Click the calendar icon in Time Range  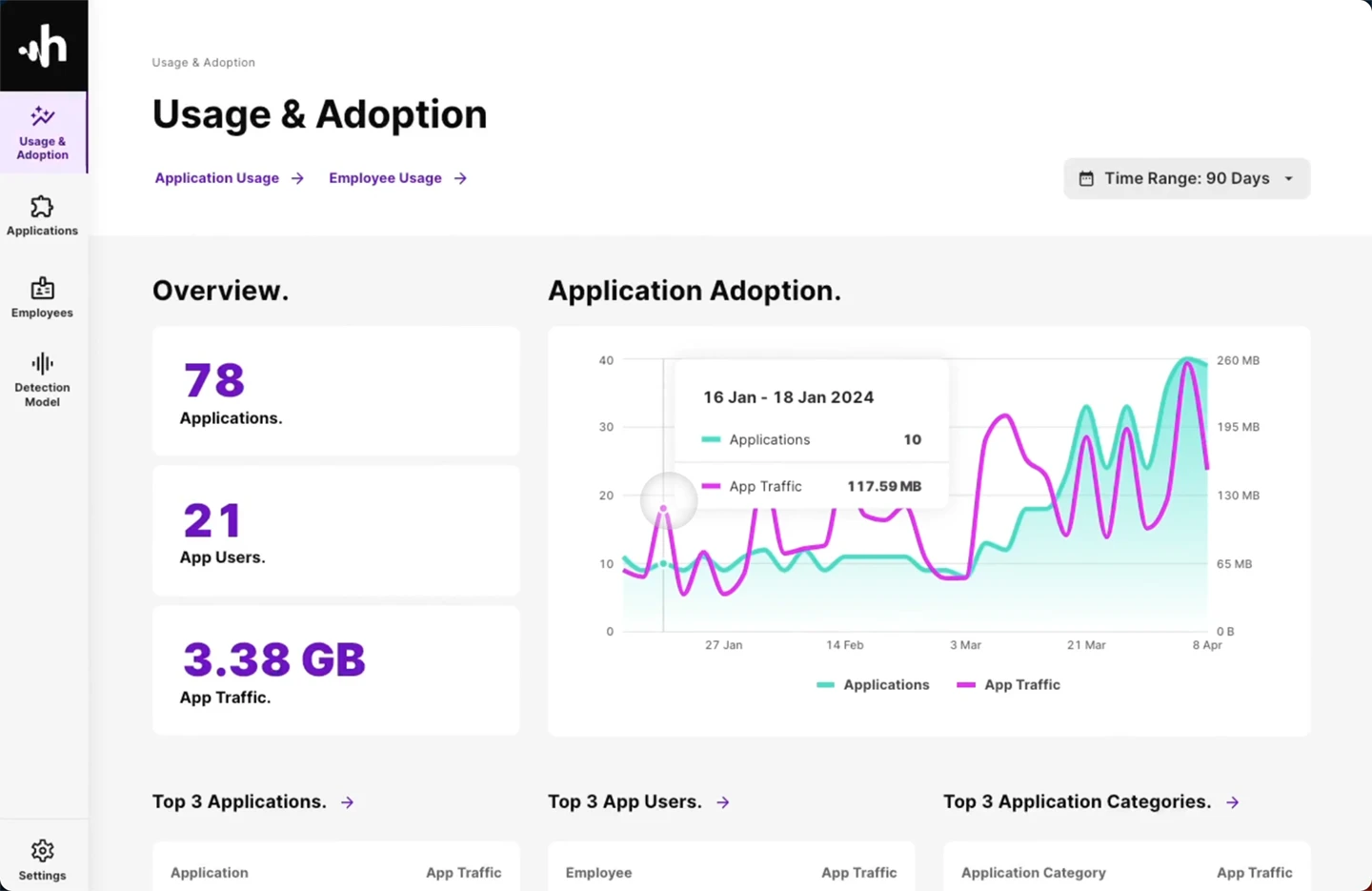1086,178
